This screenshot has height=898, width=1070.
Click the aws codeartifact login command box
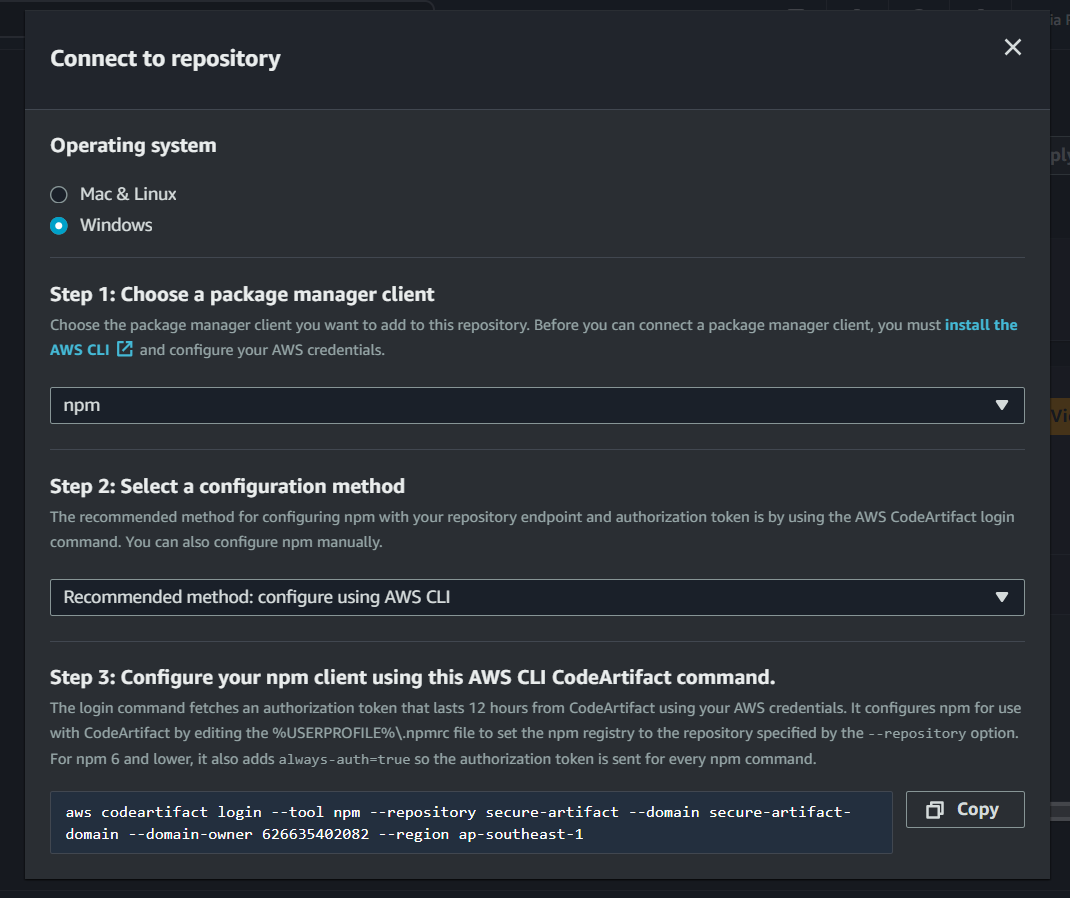click(x=471, y=822)
